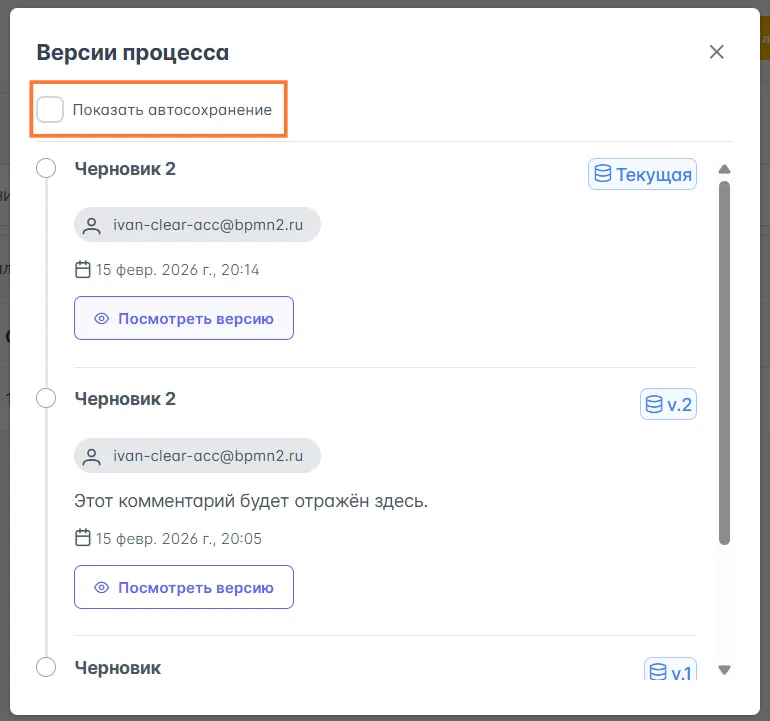Click the calendar icon next to 20:14
The image size is (770, 721).
click(83, 269)
